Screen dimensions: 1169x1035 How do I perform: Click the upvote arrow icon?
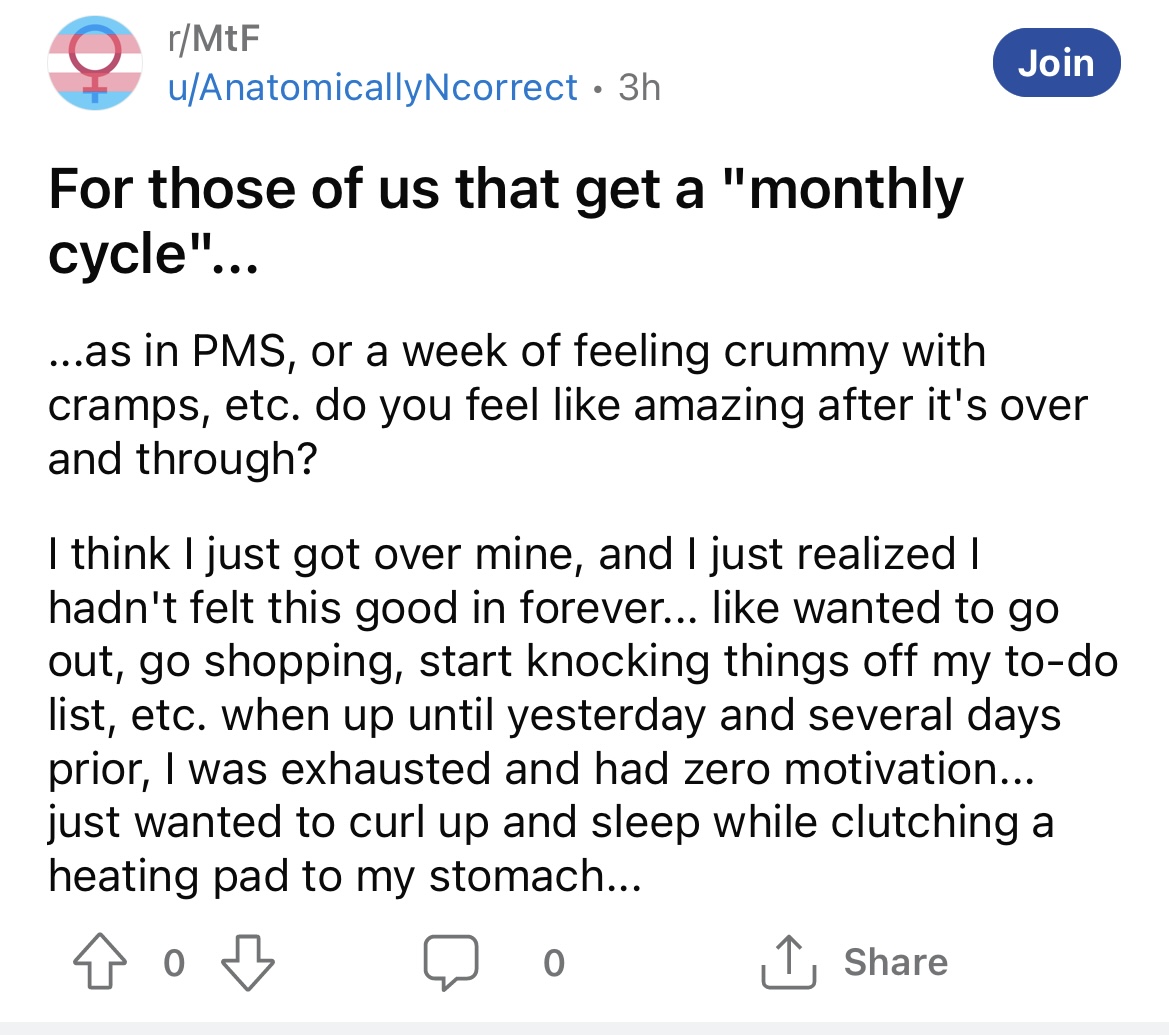click(x=99, y=962)
